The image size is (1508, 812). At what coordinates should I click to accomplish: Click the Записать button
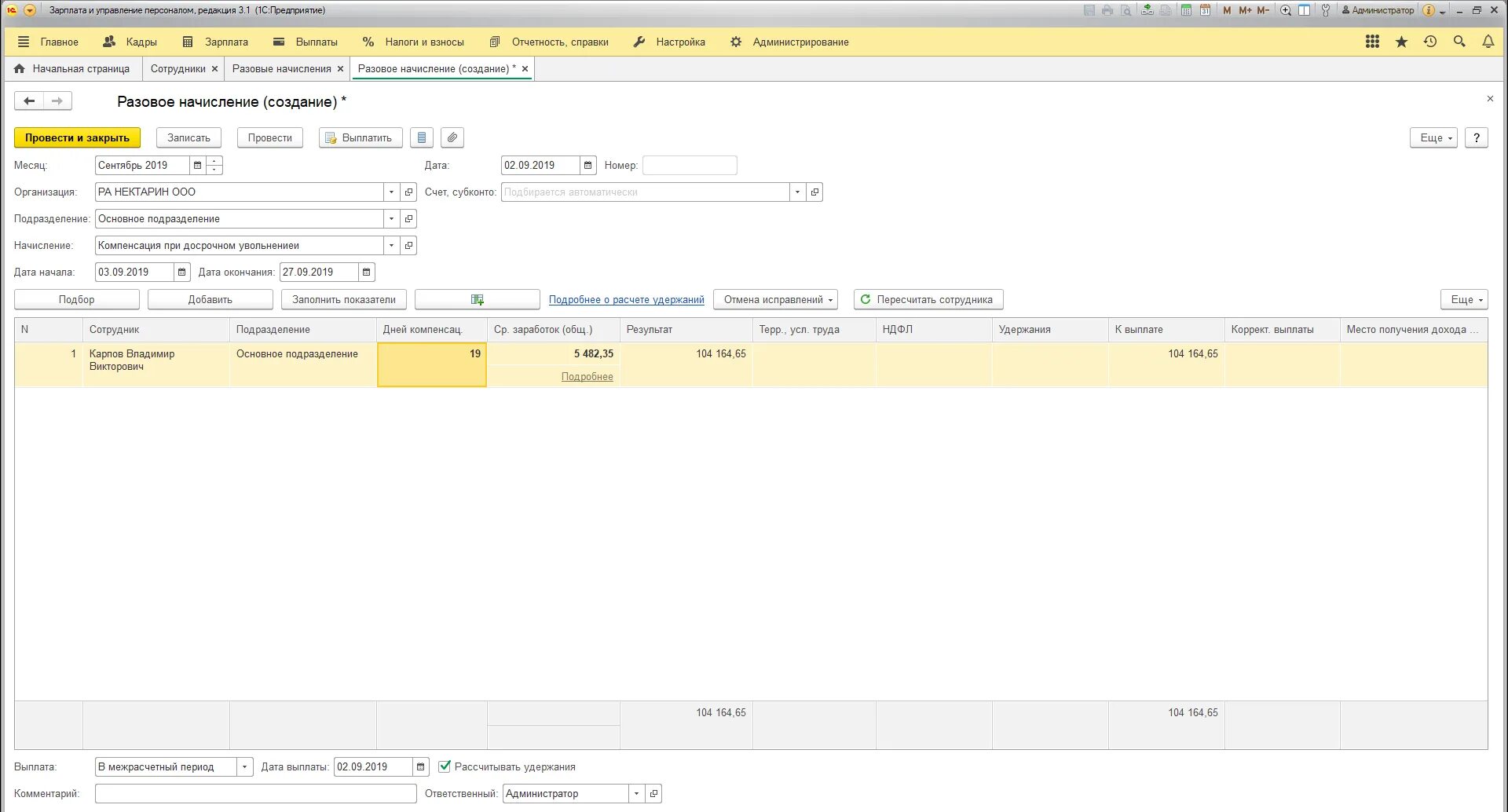coord(188,137)
